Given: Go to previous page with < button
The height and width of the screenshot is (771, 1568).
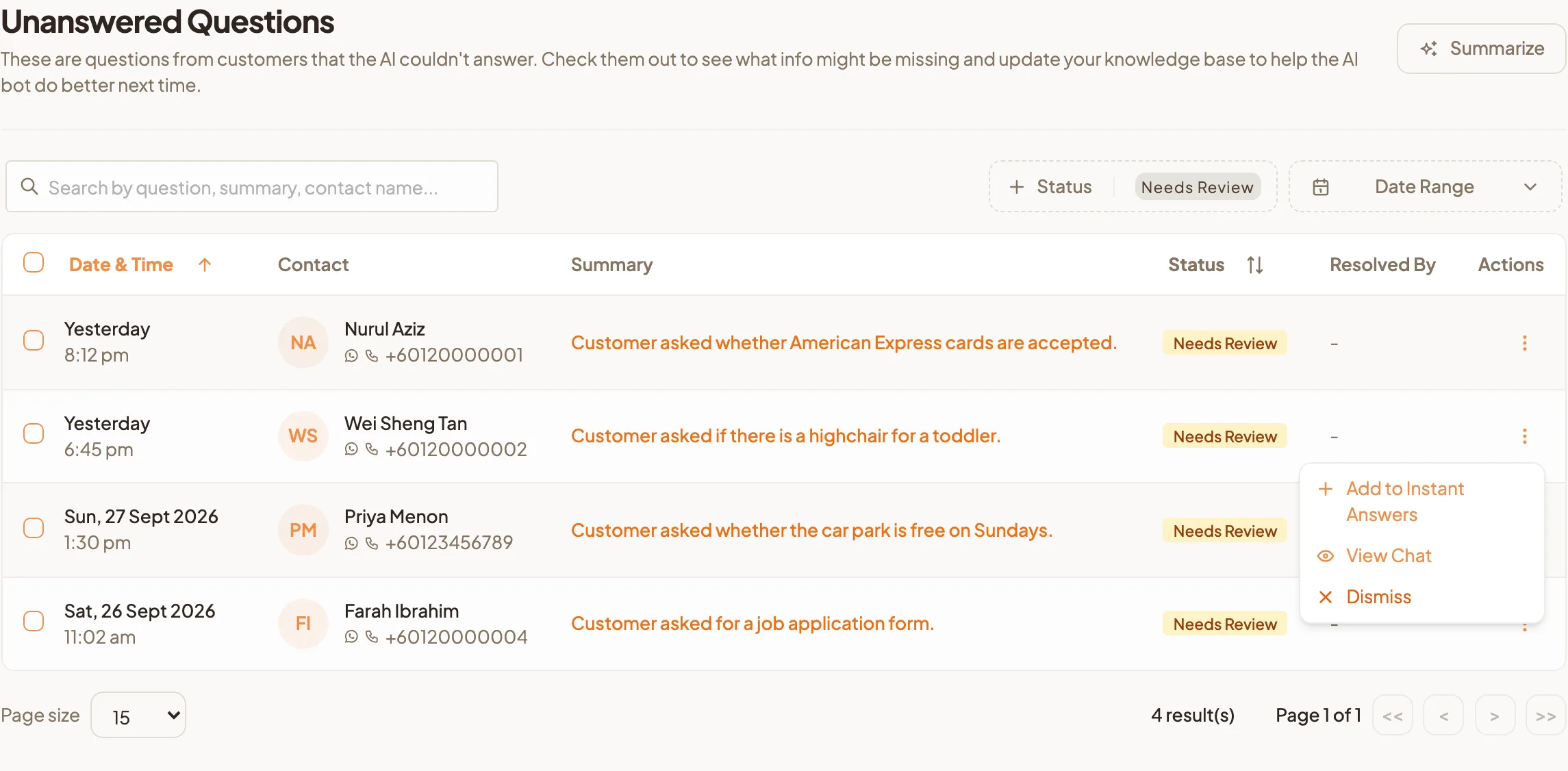Looking at the screenshot, I should [x=1443, y=716].
